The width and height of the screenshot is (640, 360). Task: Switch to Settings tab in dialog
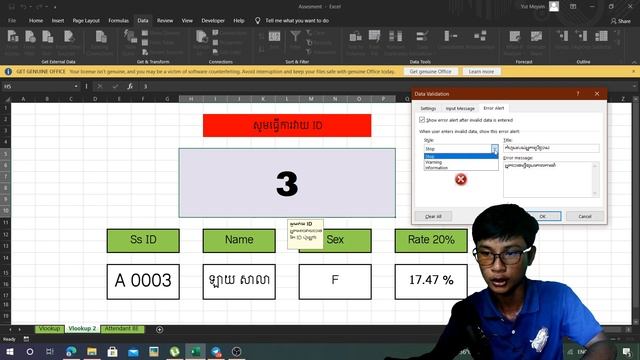point(428,108)
